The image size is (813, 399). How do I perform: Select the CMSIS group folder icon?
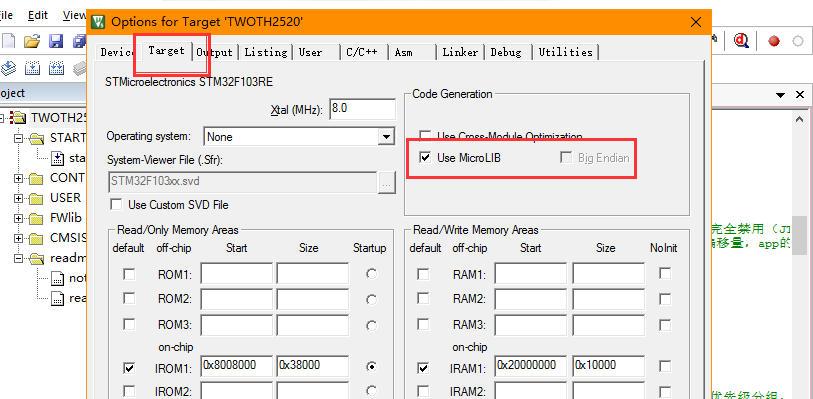[36, 238]
